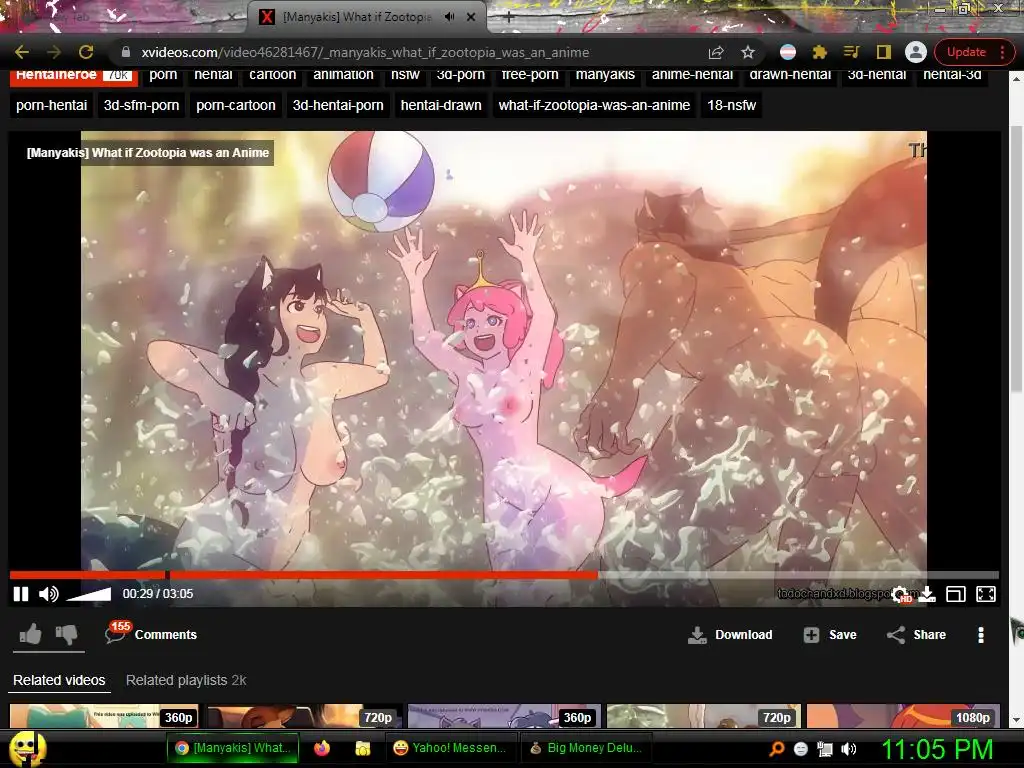Switch to Big Money Deluxe taskbar item
The height and width of the screenshot is (768, 1024).
(x=585, y=748)
